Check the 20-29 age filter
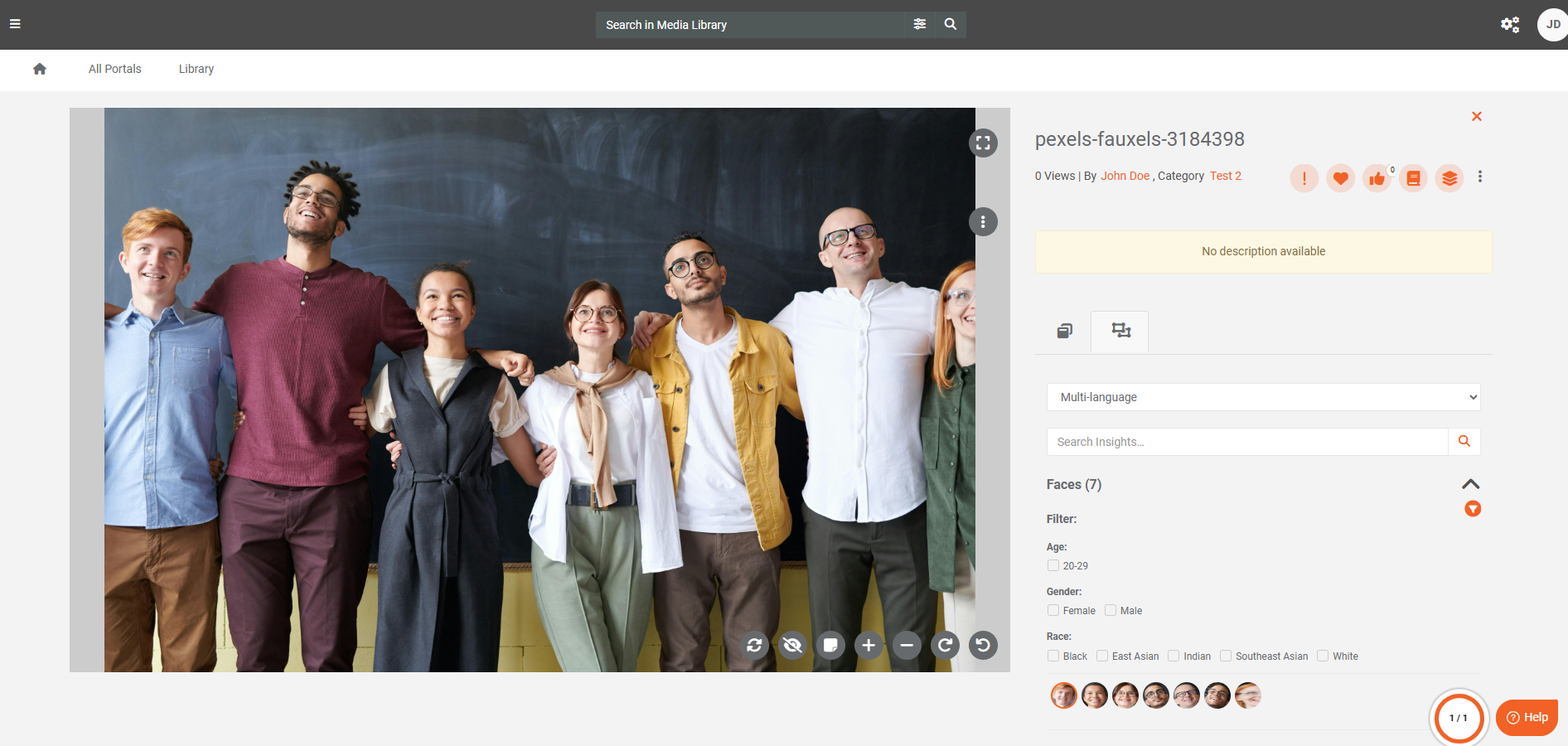1568x746 pixels. tap(1053, 565)
